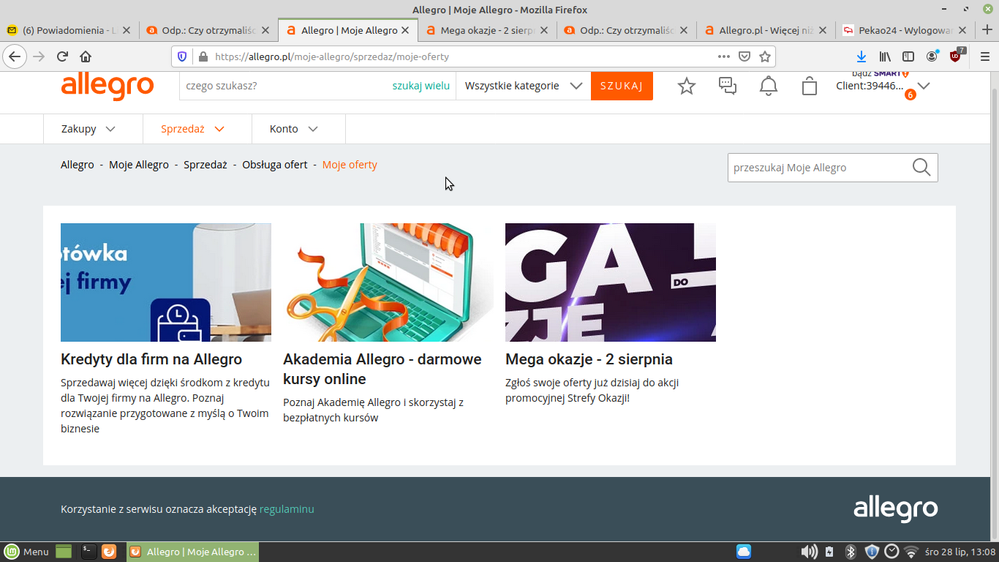Open the Firefox library icon
Image resolution: width=999 pixels, height=562 pixels.
(885, 57)
